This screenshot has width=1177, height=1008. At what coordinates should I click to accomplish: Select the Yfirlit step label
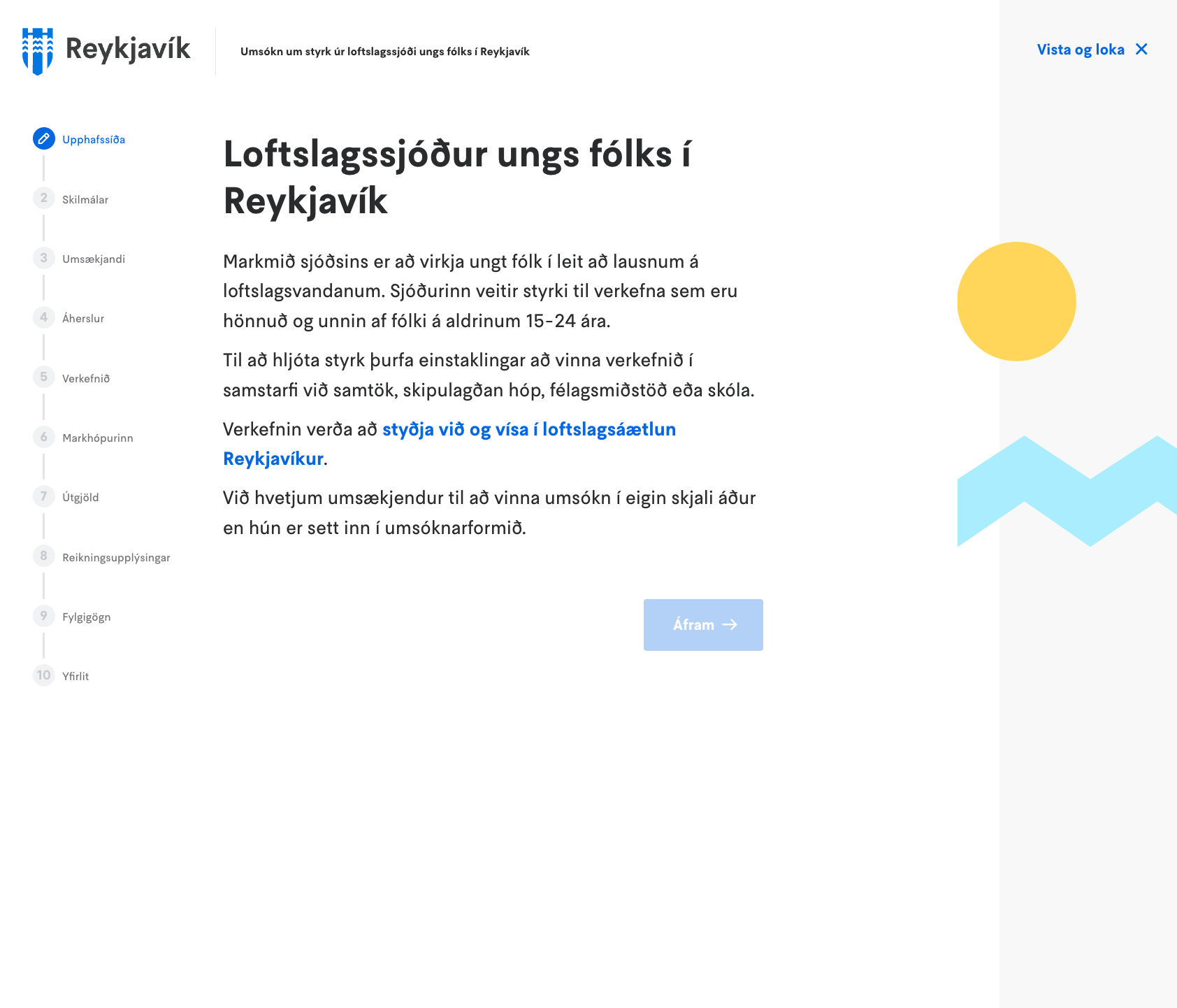75,676
